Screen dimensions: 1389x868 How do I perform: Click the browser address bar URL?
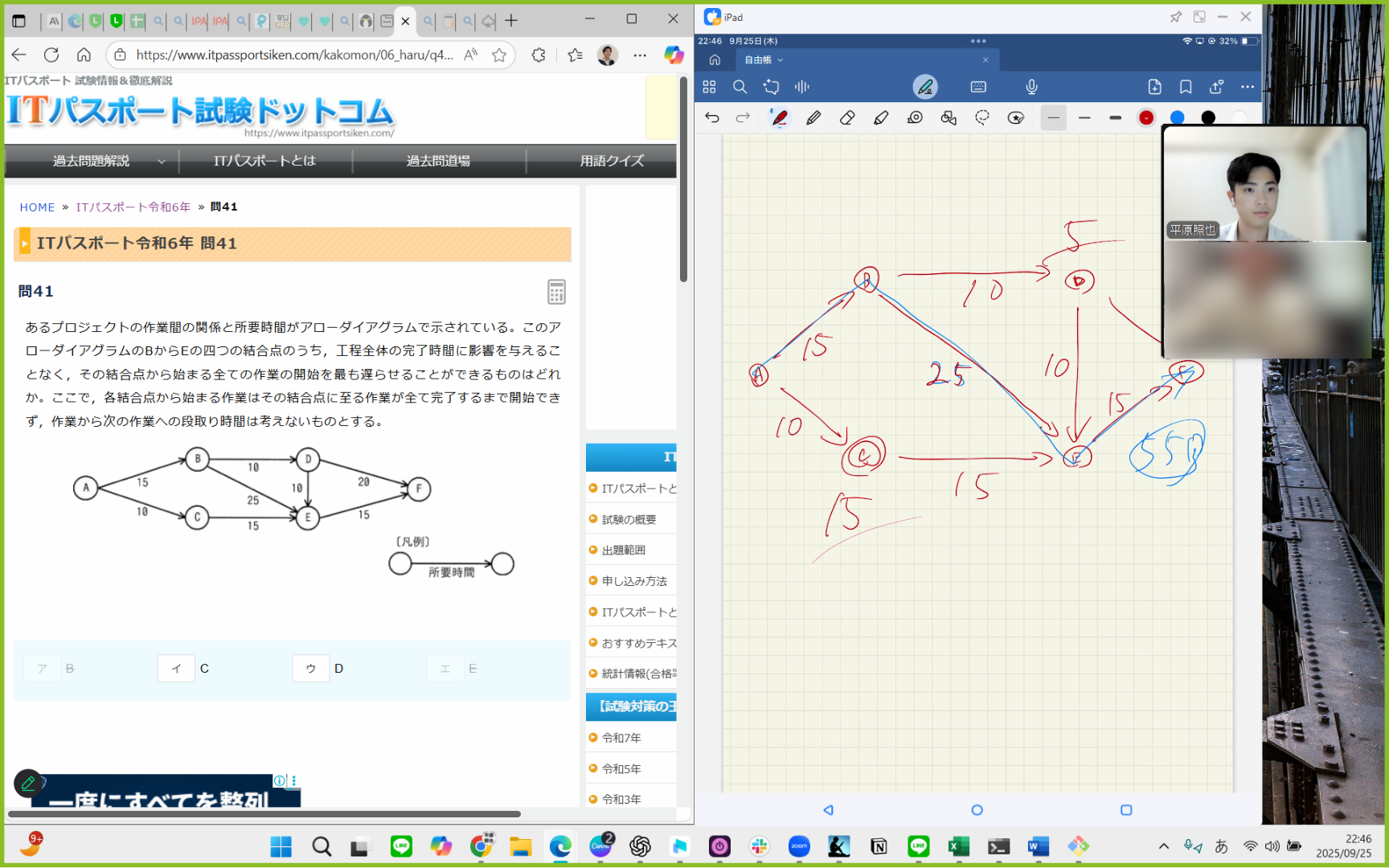coord(294,55)
